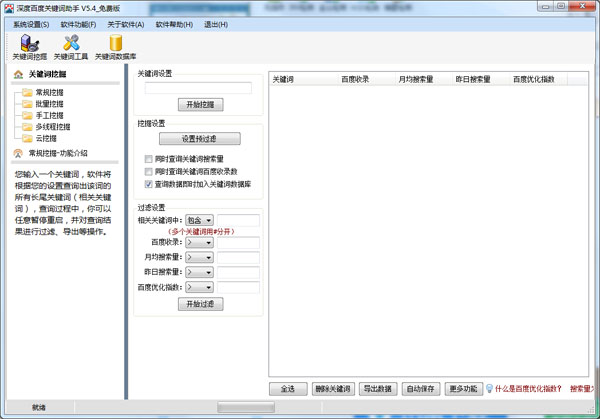
Task: Open the 系统设置(S) menu
Action: [31, 24]
